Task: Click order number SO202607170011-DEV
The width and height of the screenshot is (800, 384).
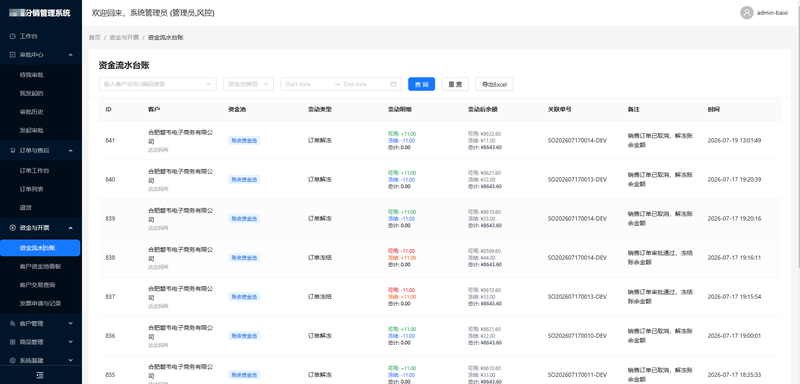Action: pos(577,375)
